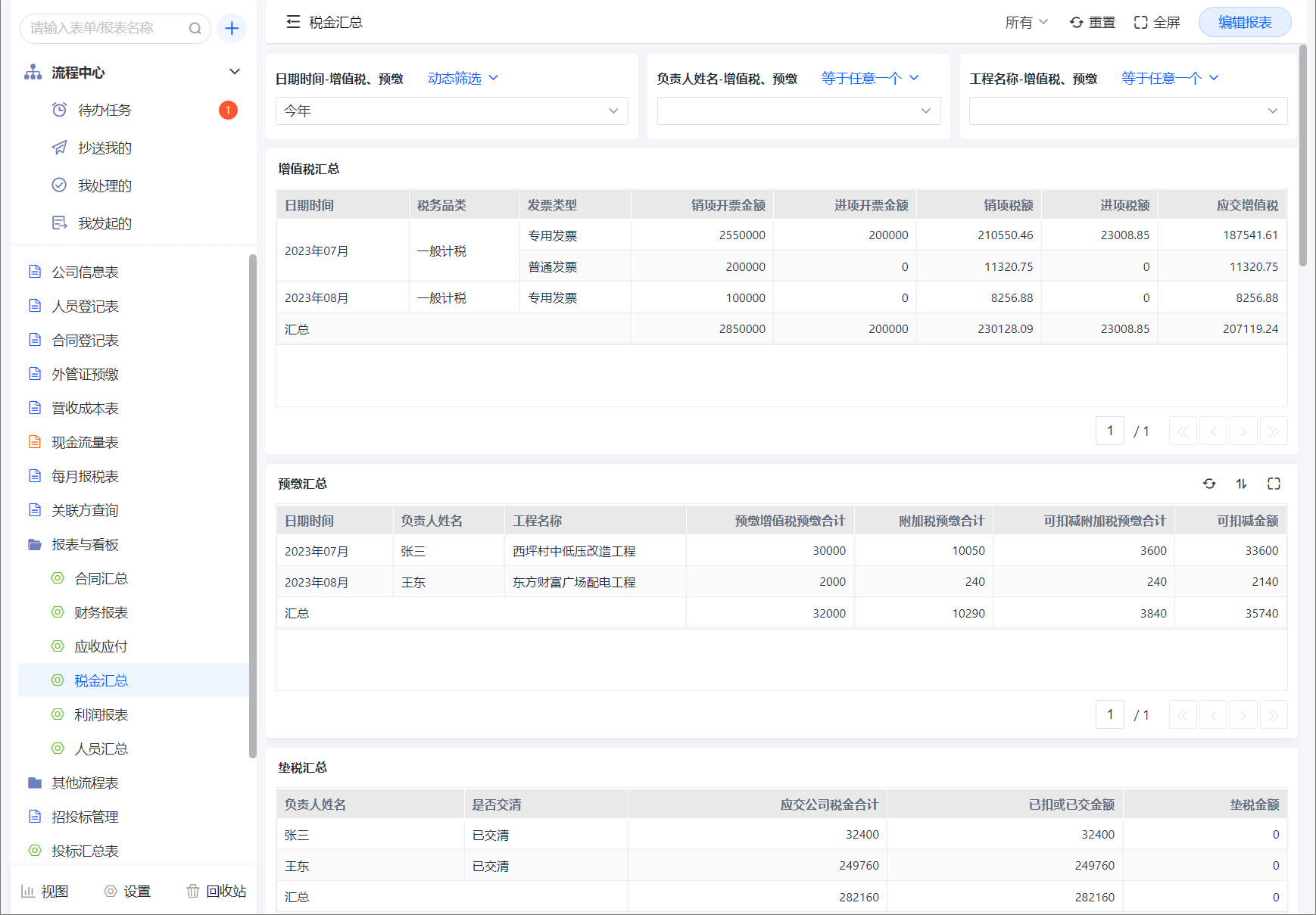The width and height of the screenshot is (1316, 915).
Task: Open 待办任务 in the sidebar
Action: [104, 110]
